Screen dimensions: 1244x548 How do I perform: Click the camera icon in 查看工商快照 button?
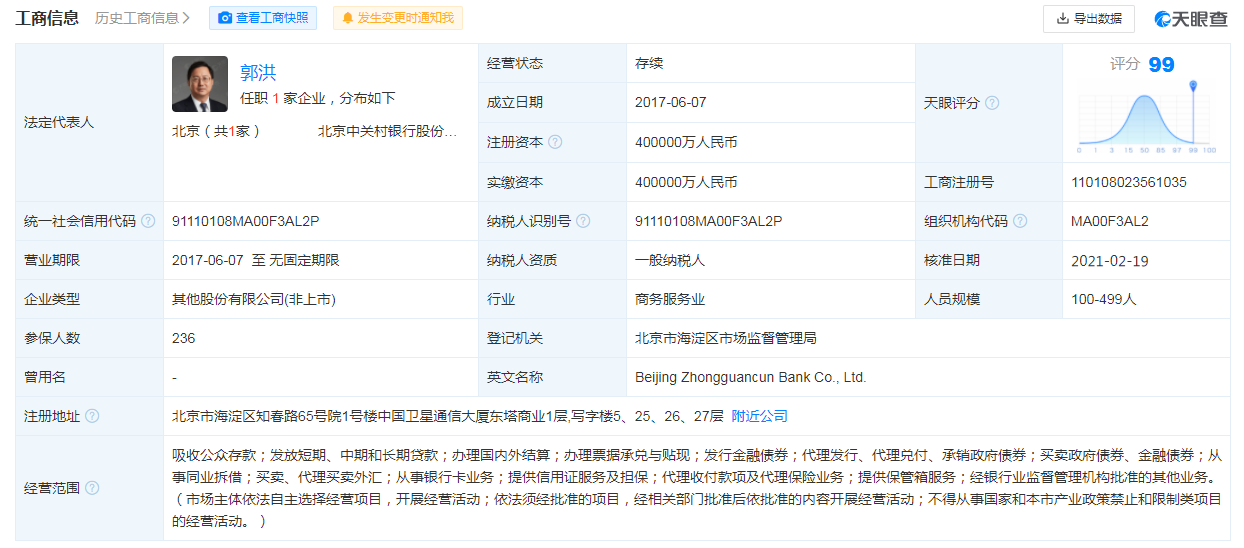coord(225,18)
